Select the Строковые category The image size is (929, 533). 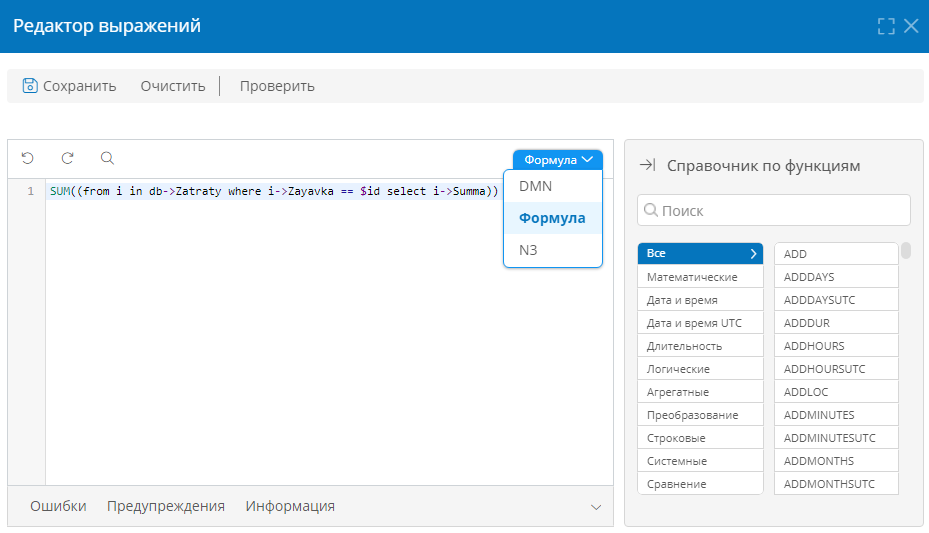700,438
